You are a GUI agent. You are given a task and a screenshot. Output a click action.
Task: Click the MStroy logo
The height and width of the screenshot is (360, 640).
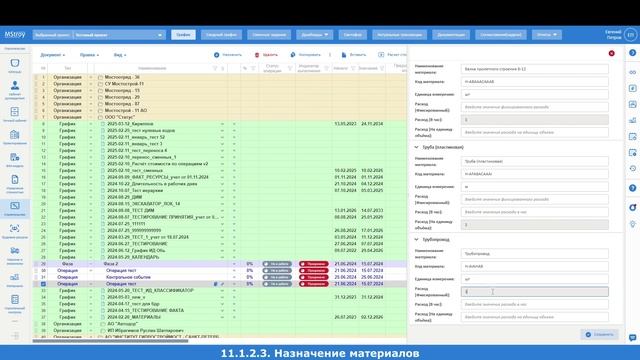[15, 35]
